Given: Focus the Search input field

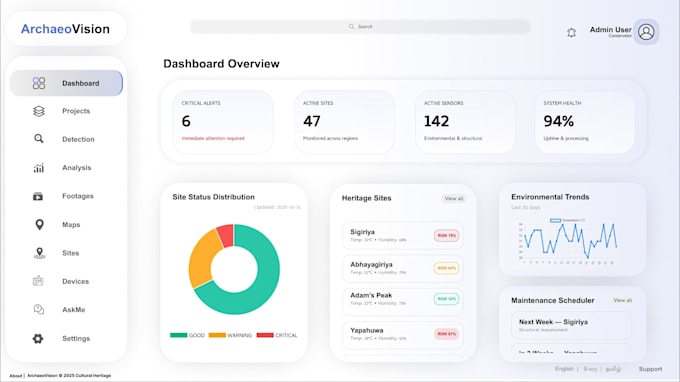Looking at the screenshot, I should coord(360,26).
